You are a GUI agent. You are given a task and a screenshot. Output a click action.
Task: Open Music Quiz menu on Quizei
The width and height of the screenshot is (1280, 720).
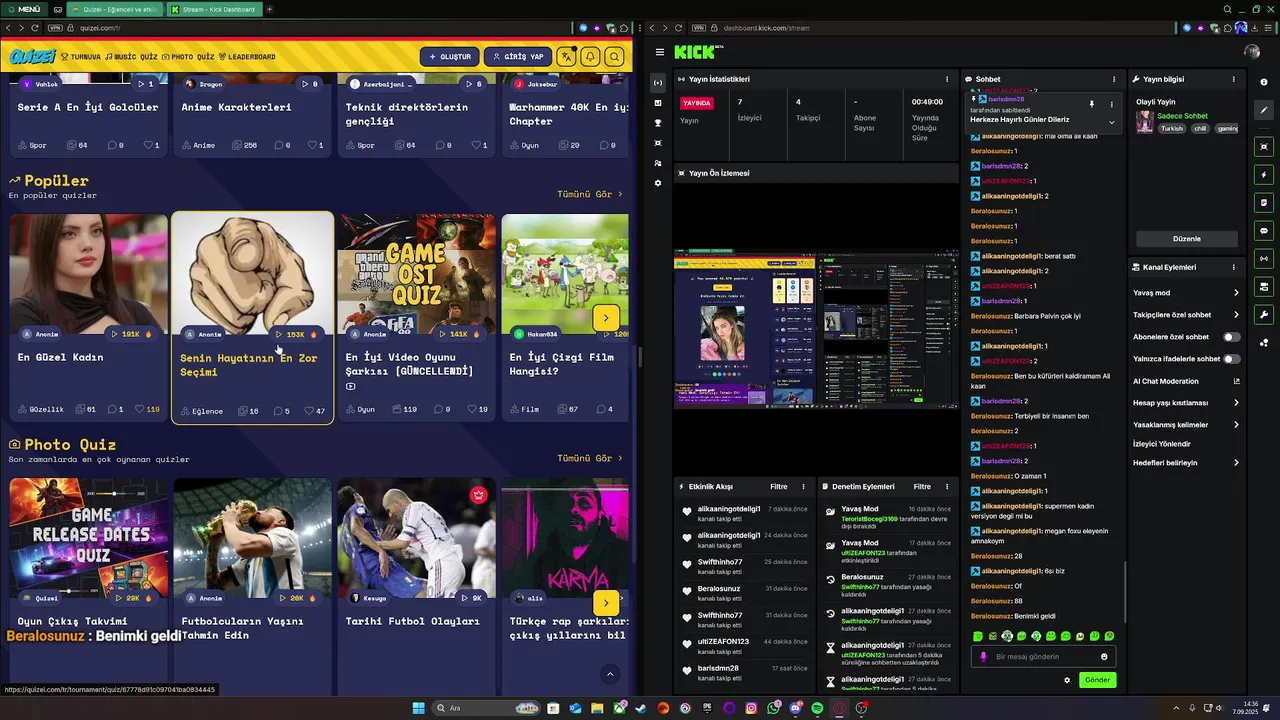pyautogui.click(x=131, y=57)
